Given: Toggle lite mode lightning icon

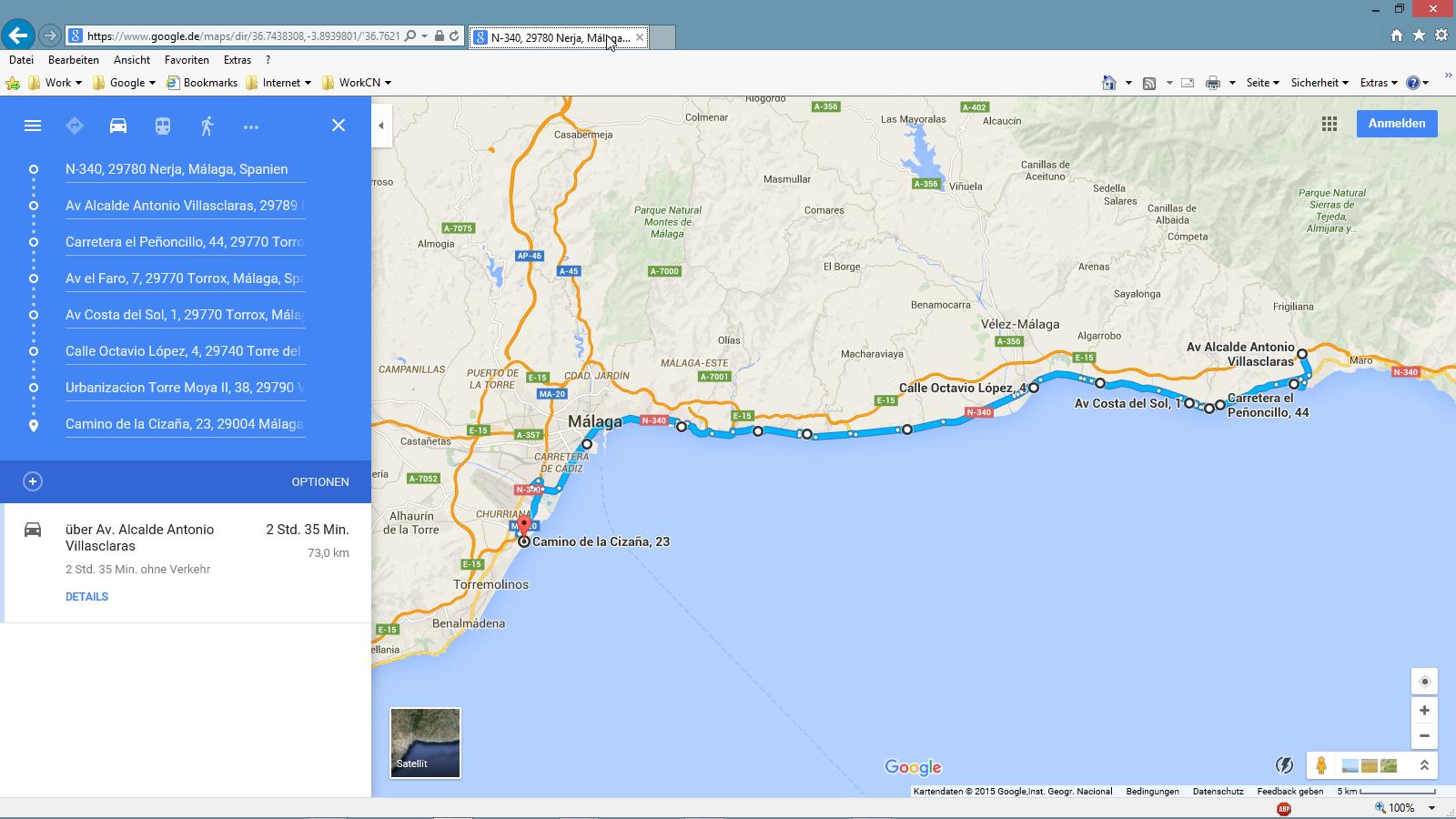Looking at the screenshot, I should point(1284,766).
